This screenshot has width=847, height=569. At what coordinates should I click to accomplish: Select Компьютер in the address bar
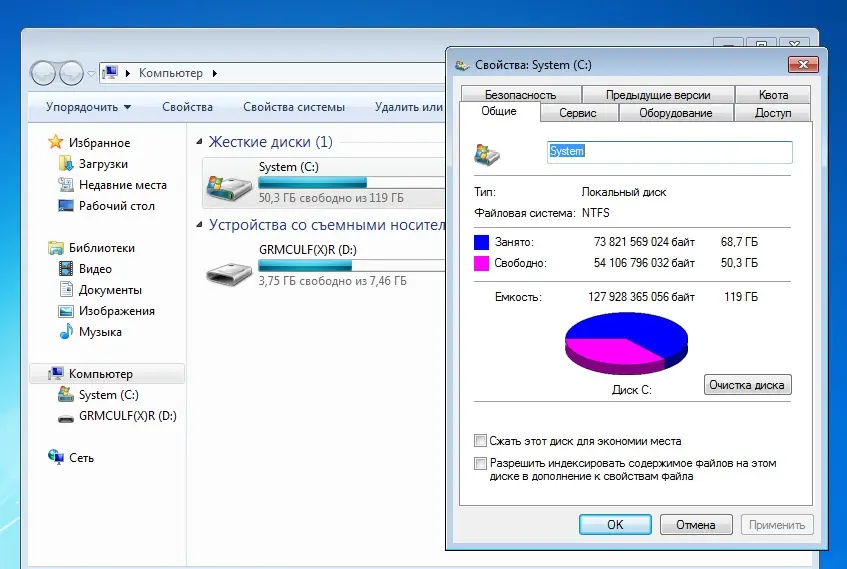171,73
